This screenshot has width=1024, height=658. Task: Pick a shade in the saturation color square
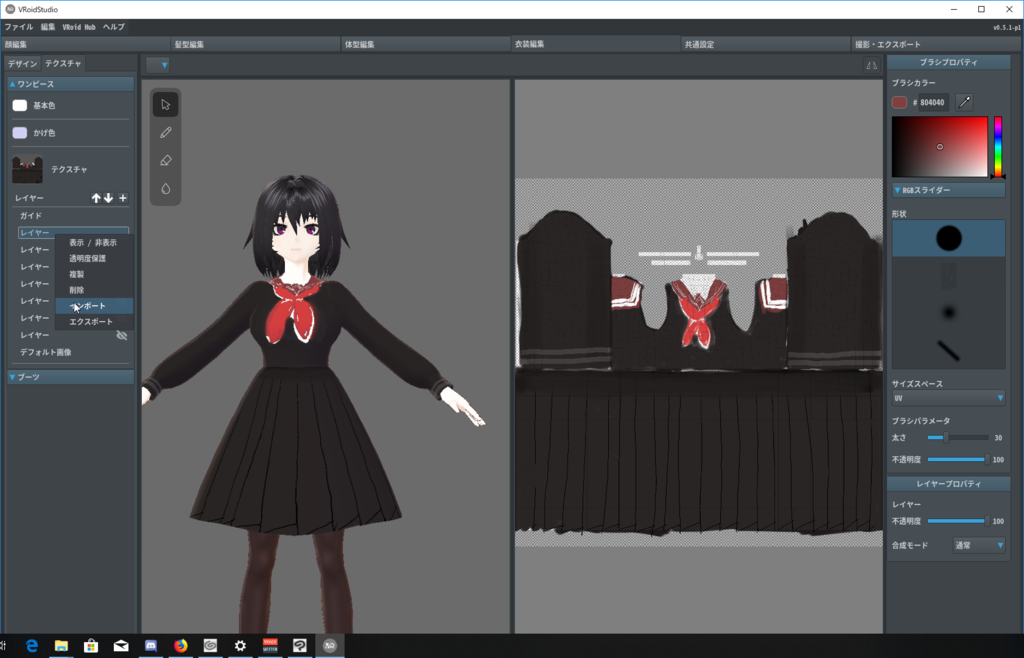pyautogui.click(x=940, y=147)
